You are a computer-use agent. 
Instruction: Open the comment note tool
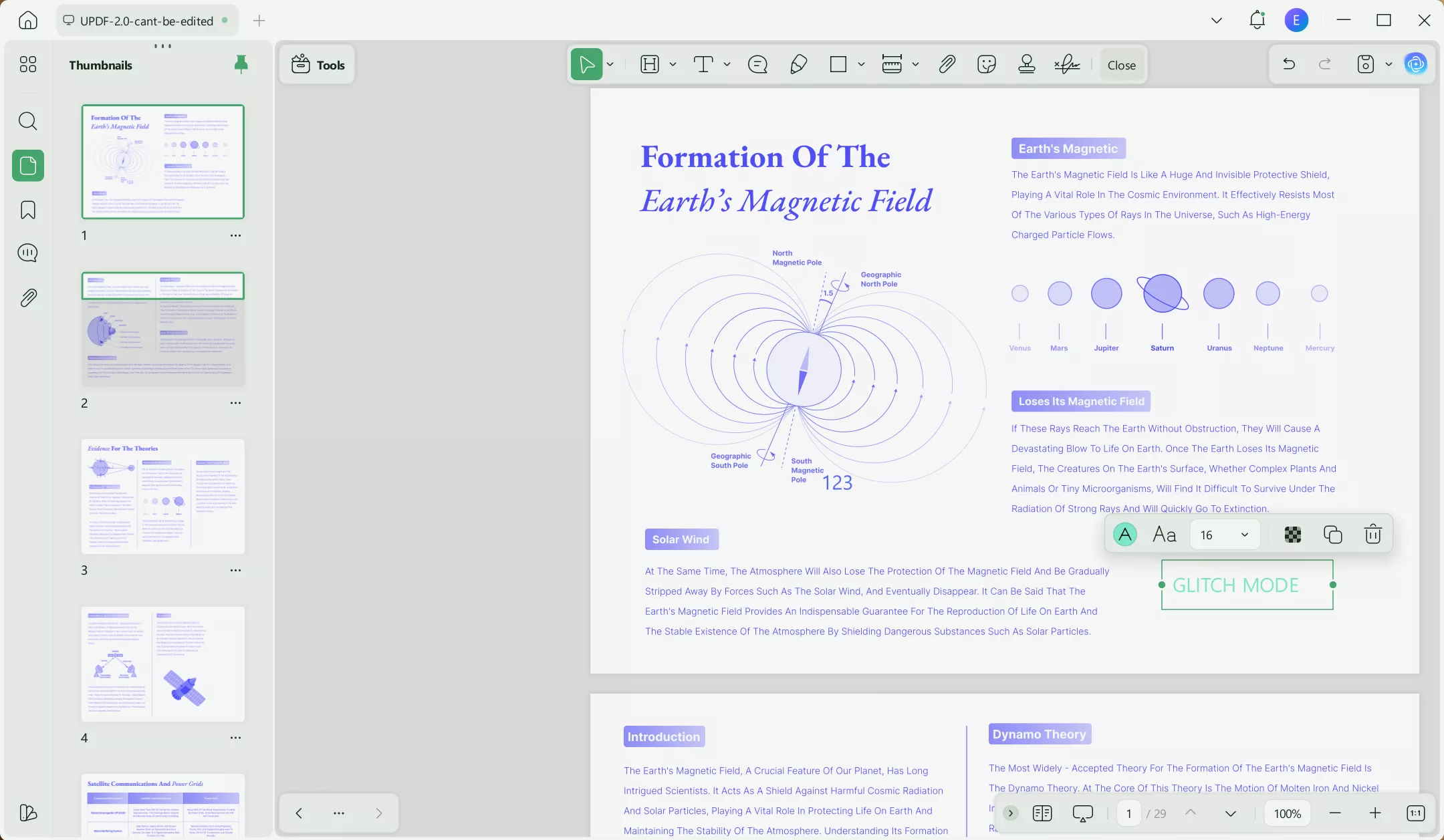tap(757, 65)
